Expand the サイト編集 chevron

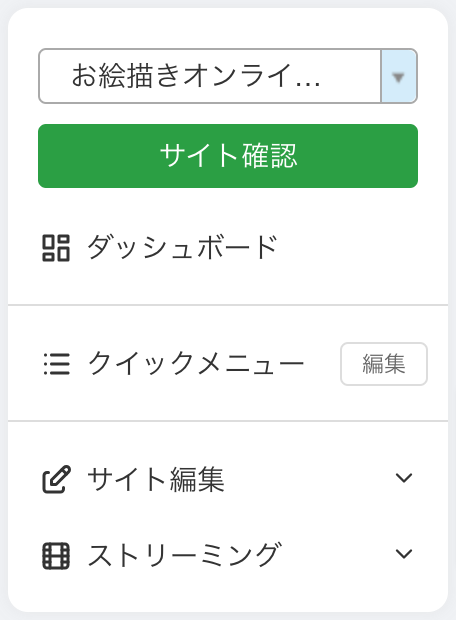pyautogui.click(x=404, y=478)
